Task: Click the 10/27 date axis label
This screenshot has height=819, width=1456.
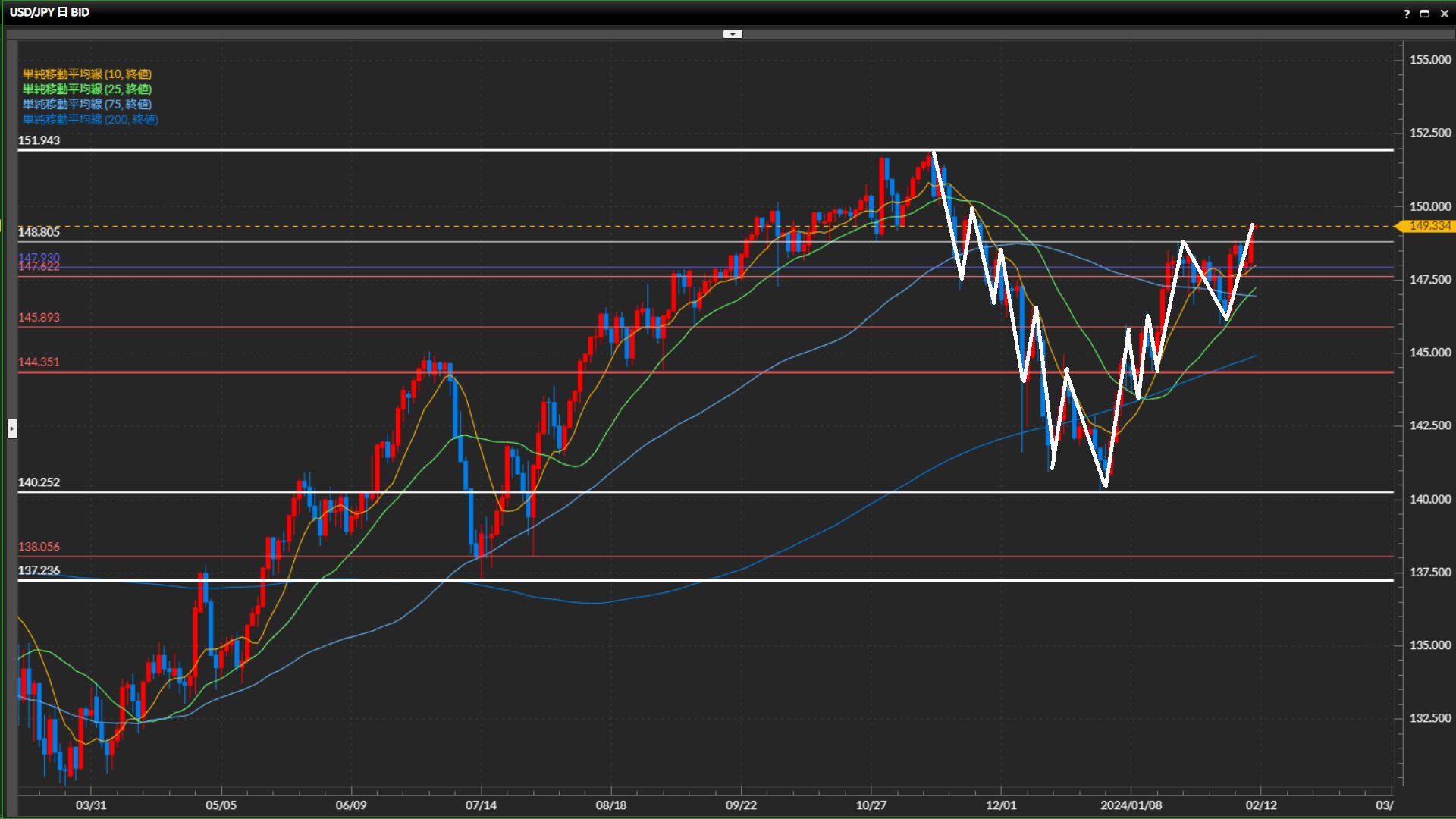Action: 871,805
